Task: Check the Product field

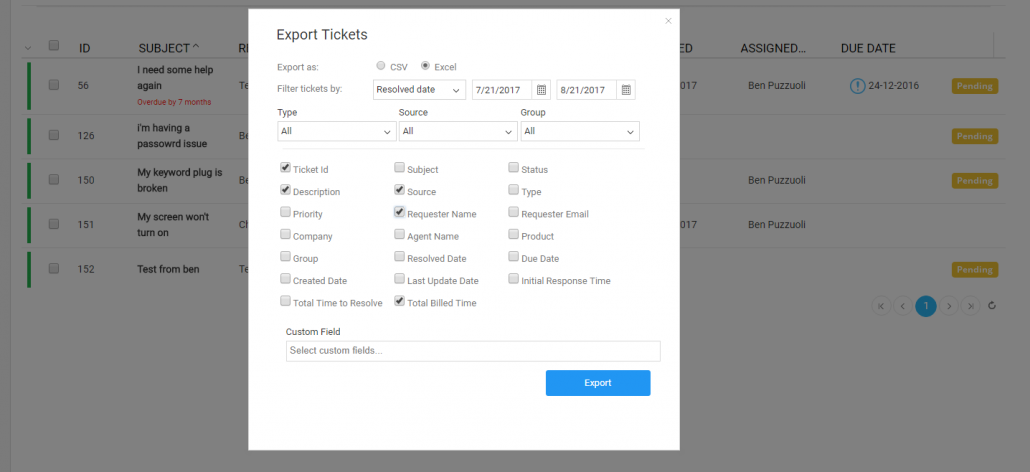Action: coord(514,234)
